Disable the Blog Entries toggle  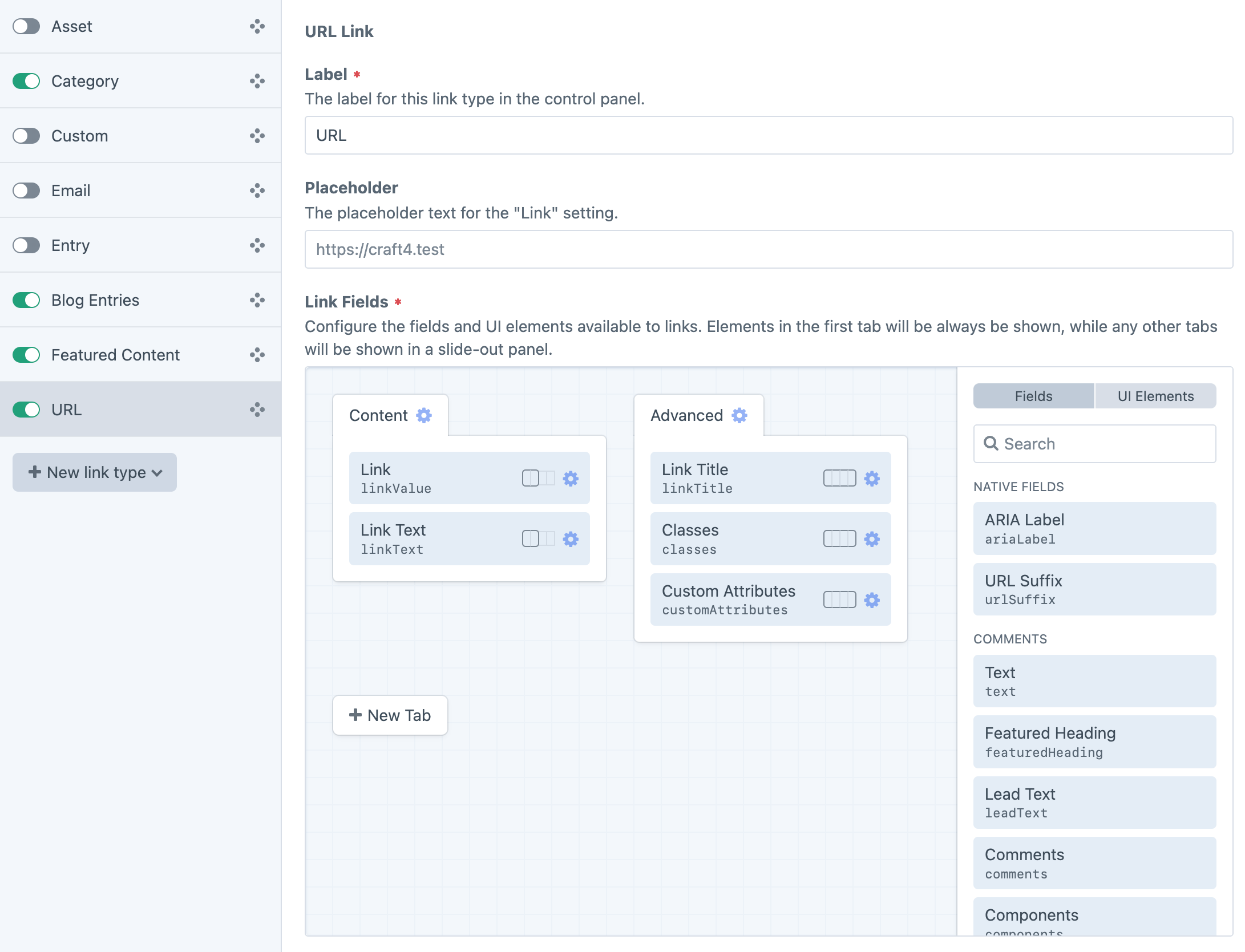click(26, 300)
